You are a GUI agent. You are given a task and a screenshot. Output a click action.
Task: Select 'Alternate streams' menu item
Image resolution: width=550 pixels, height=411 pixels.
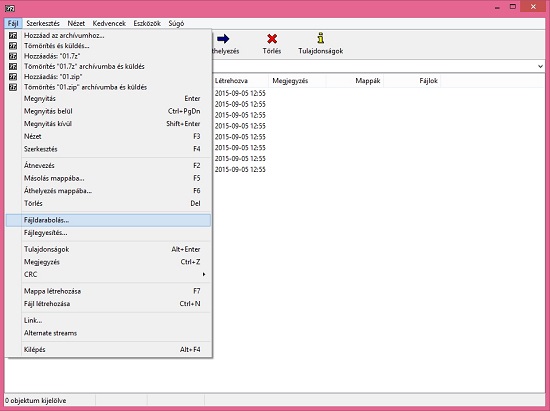click(x=108, y=333)
